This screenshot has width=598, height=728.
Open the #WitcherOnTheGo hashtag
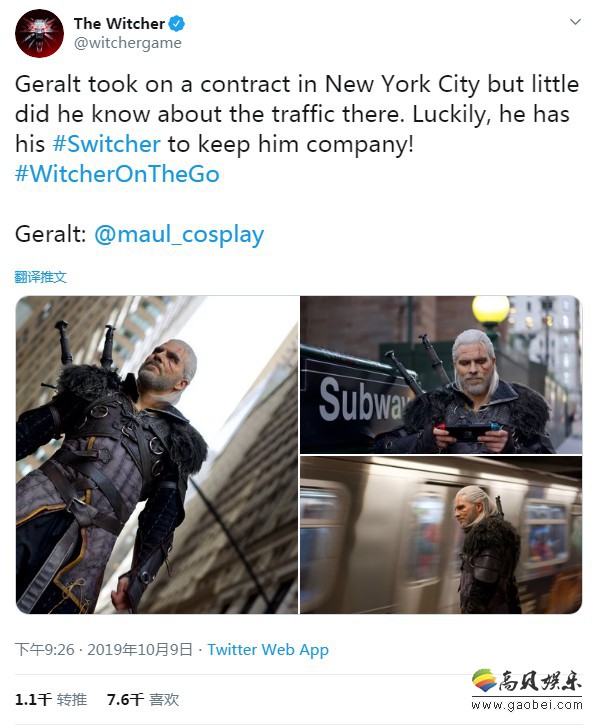(117, 174)
